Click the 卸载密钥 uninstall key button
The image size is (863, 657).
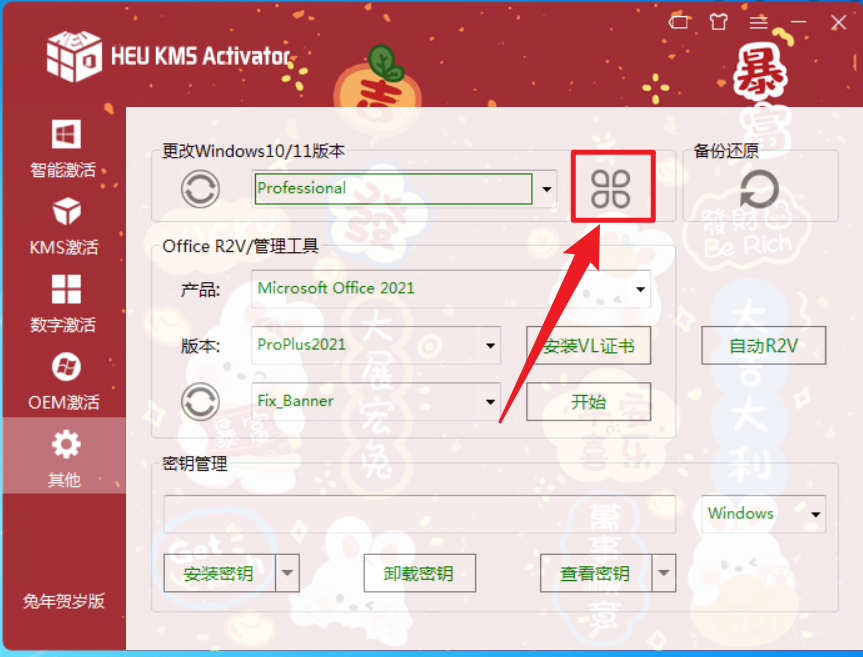[419, 573]
